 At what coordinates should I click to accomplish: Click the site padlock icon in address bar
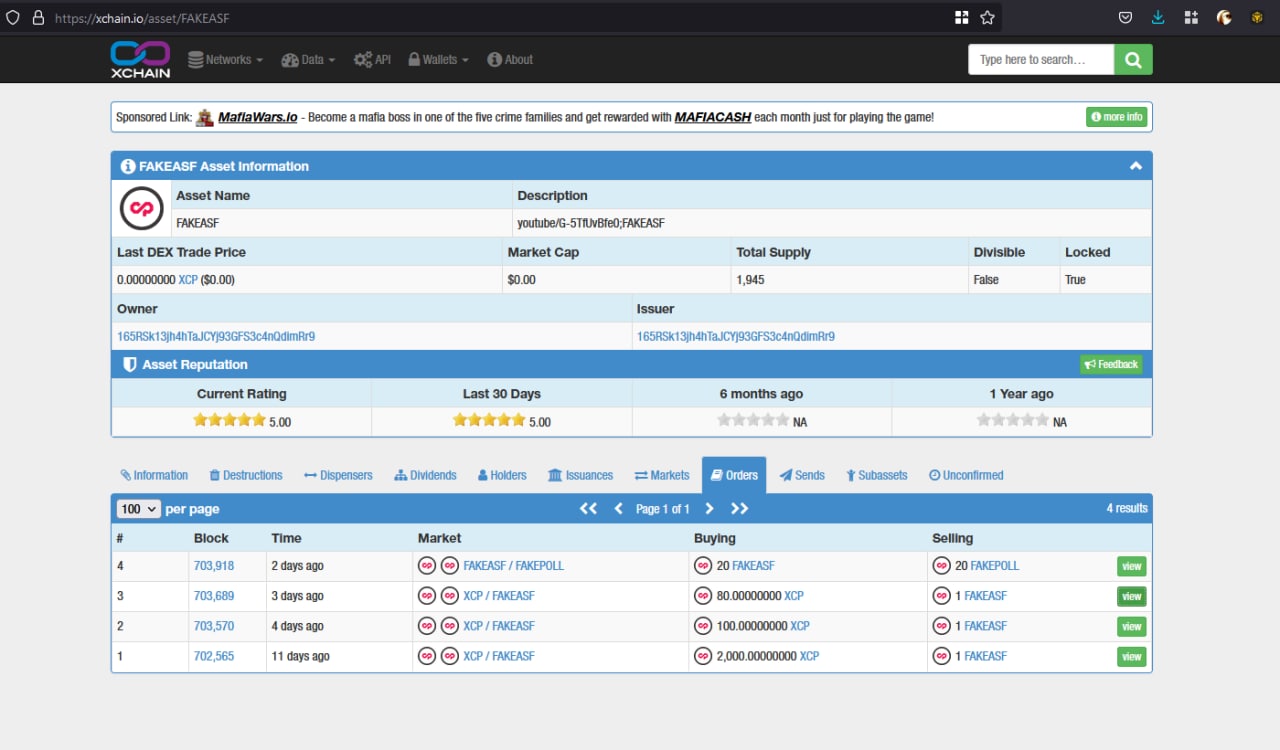click(38, 17)
